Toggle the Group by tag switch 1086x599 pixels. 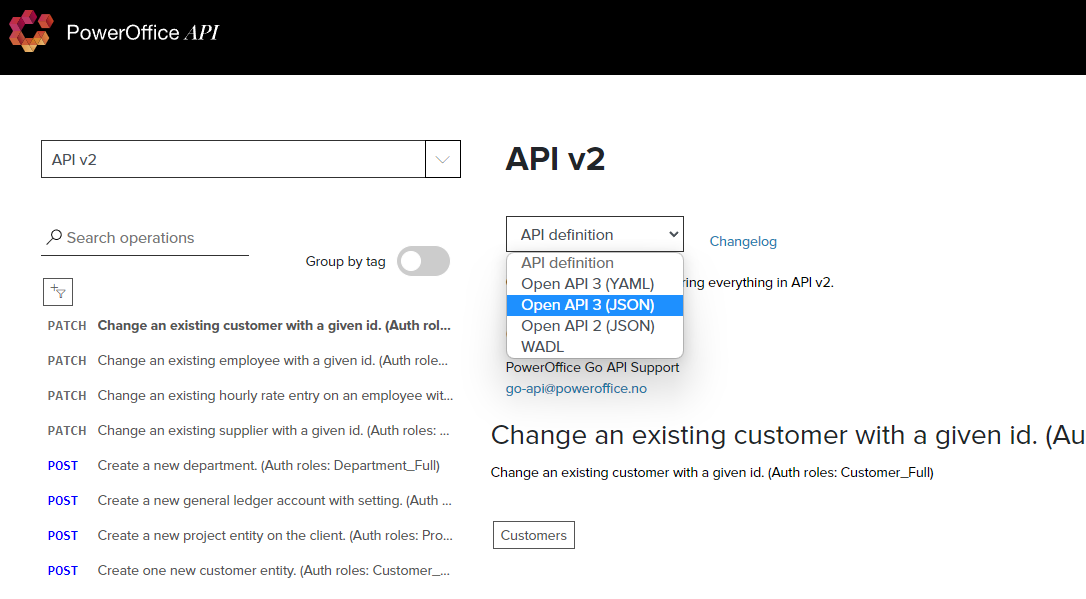click(x=423, y=261)
